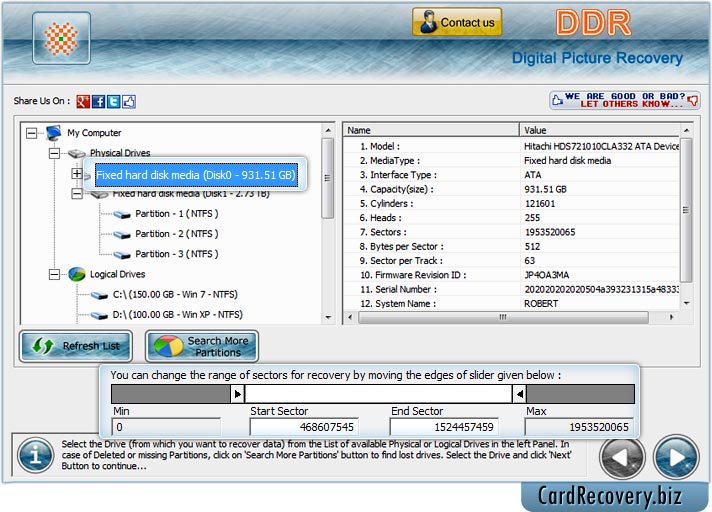This screenshot has width=712, height=512.
Task: Click details horizontal scroll right arrow
Action: 671,317
